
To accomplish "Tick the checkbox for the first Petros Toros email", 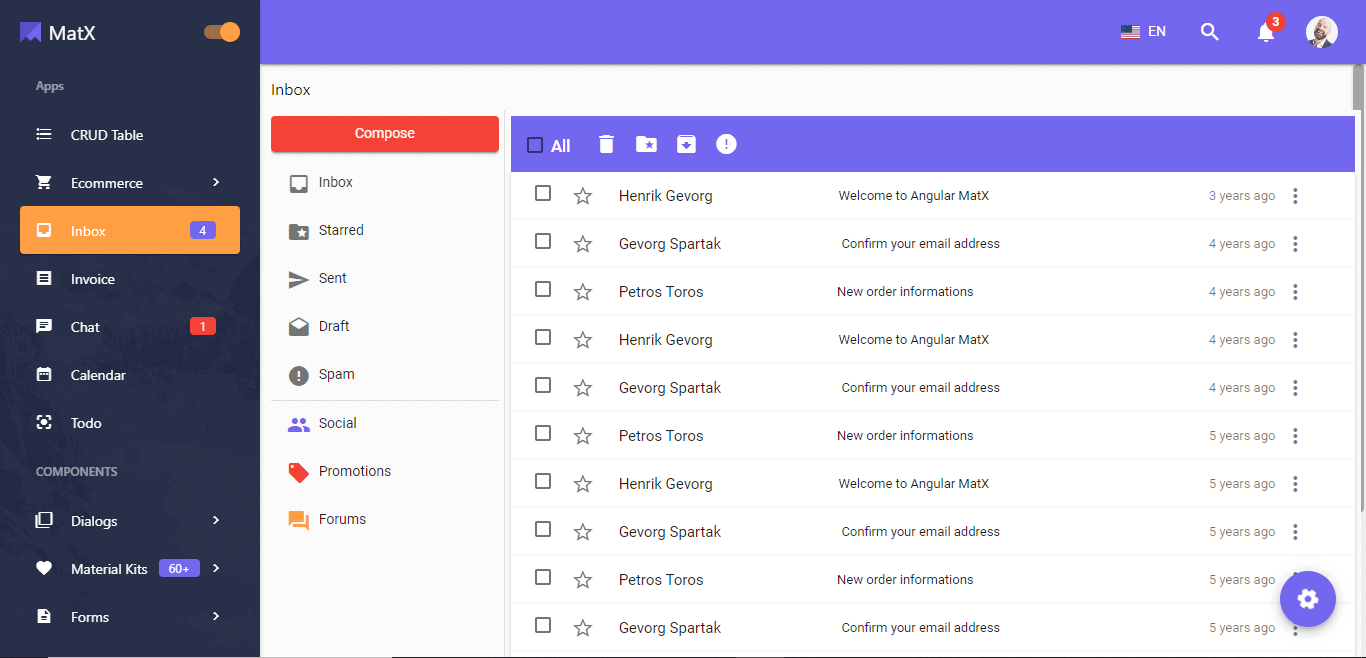I will pyautogui.click(x=543, y=290).
